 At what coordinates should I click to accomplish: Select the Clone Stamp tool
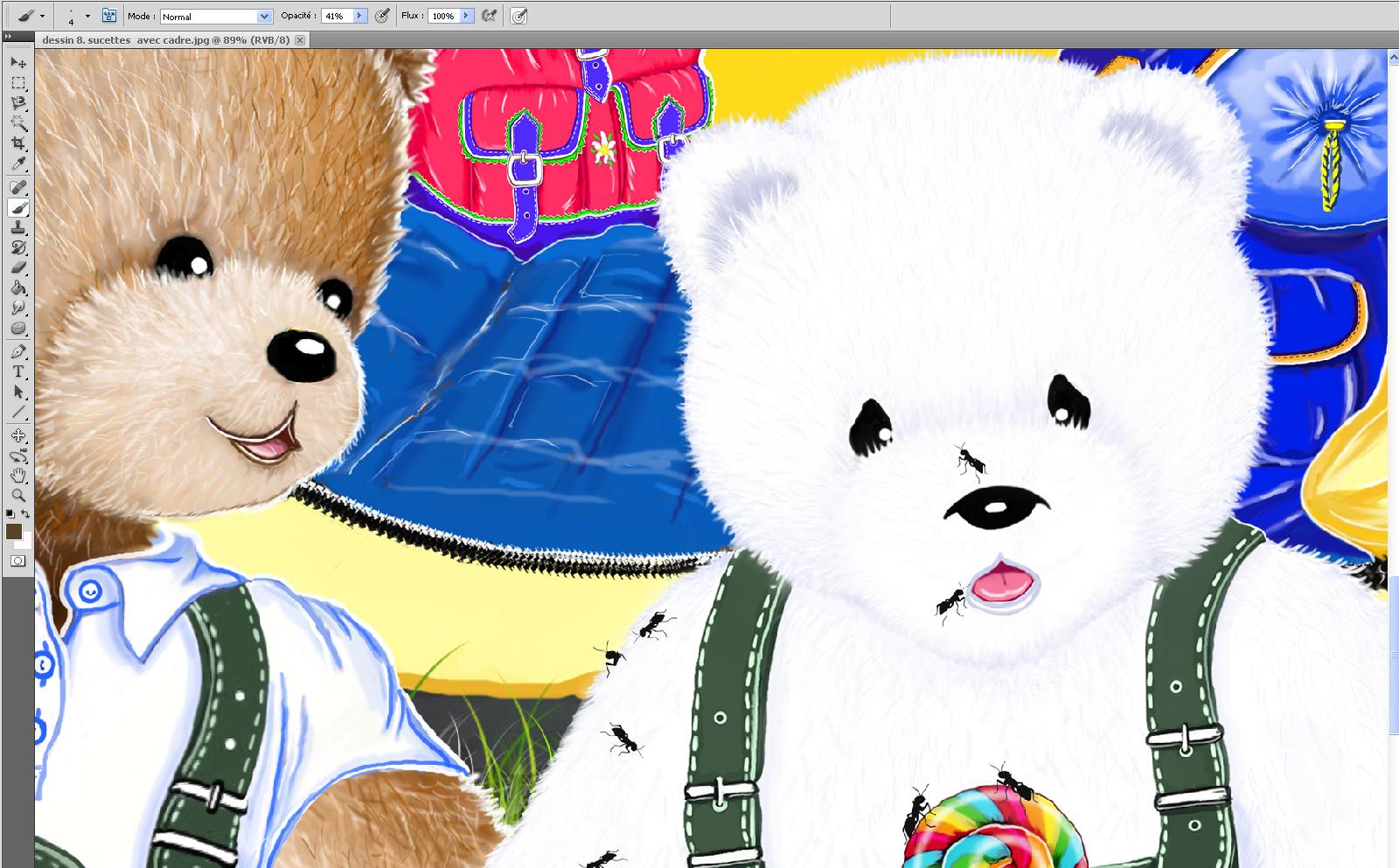pos(18,227)
